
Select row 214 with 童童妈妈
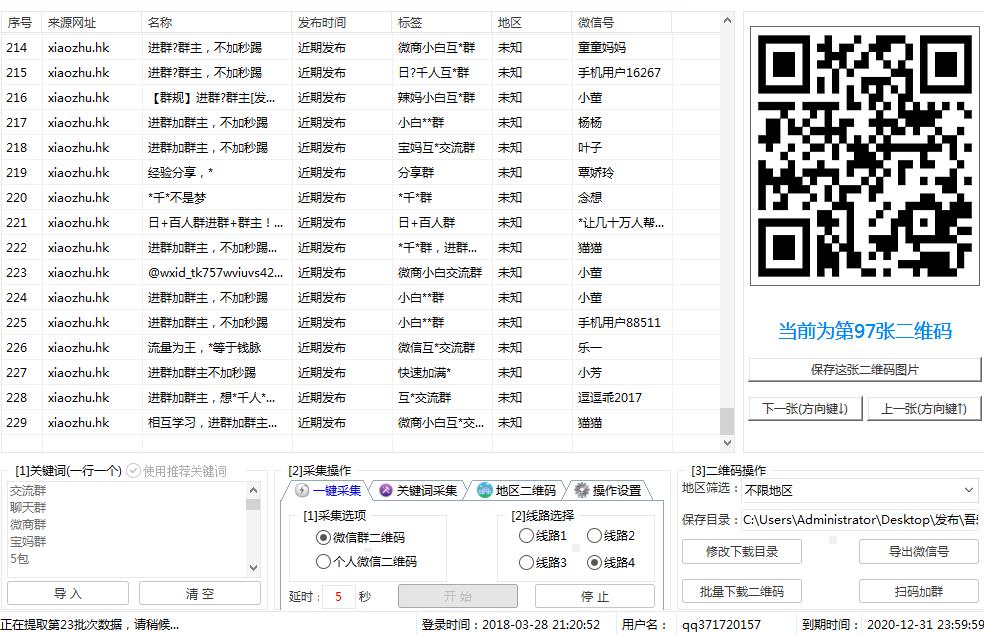pos(361,48)
